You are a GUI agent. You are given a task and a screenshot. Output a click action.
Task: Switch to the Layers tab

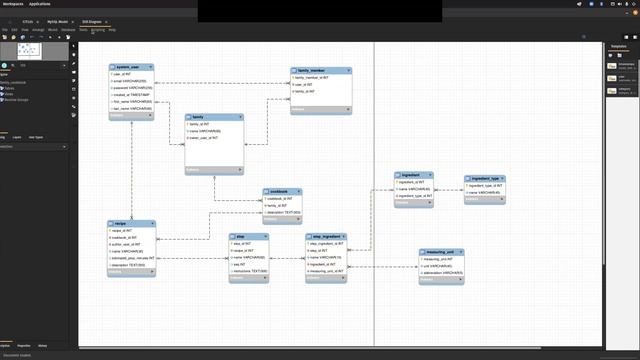pos(17,138)
